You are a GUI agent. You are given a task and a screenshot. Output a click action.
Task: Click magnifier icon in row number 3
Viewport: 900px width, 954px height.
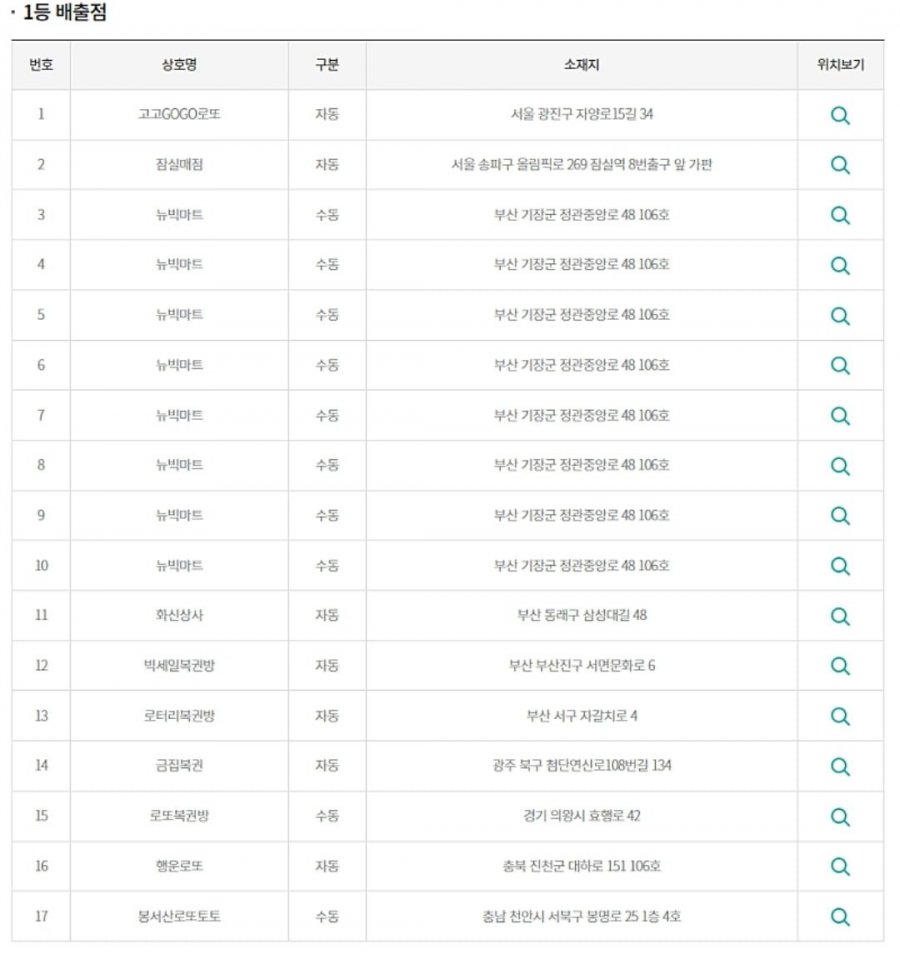[840, 215]
